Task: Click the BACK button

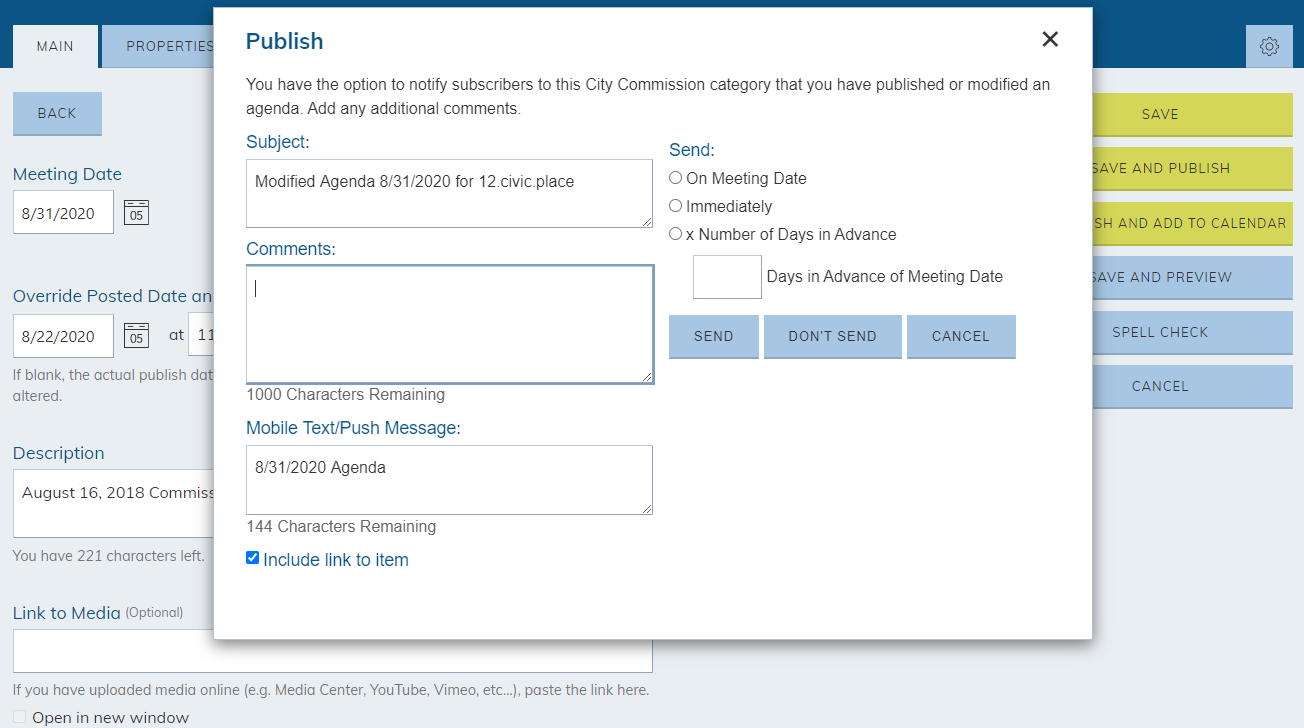Action: pos(57,113)
